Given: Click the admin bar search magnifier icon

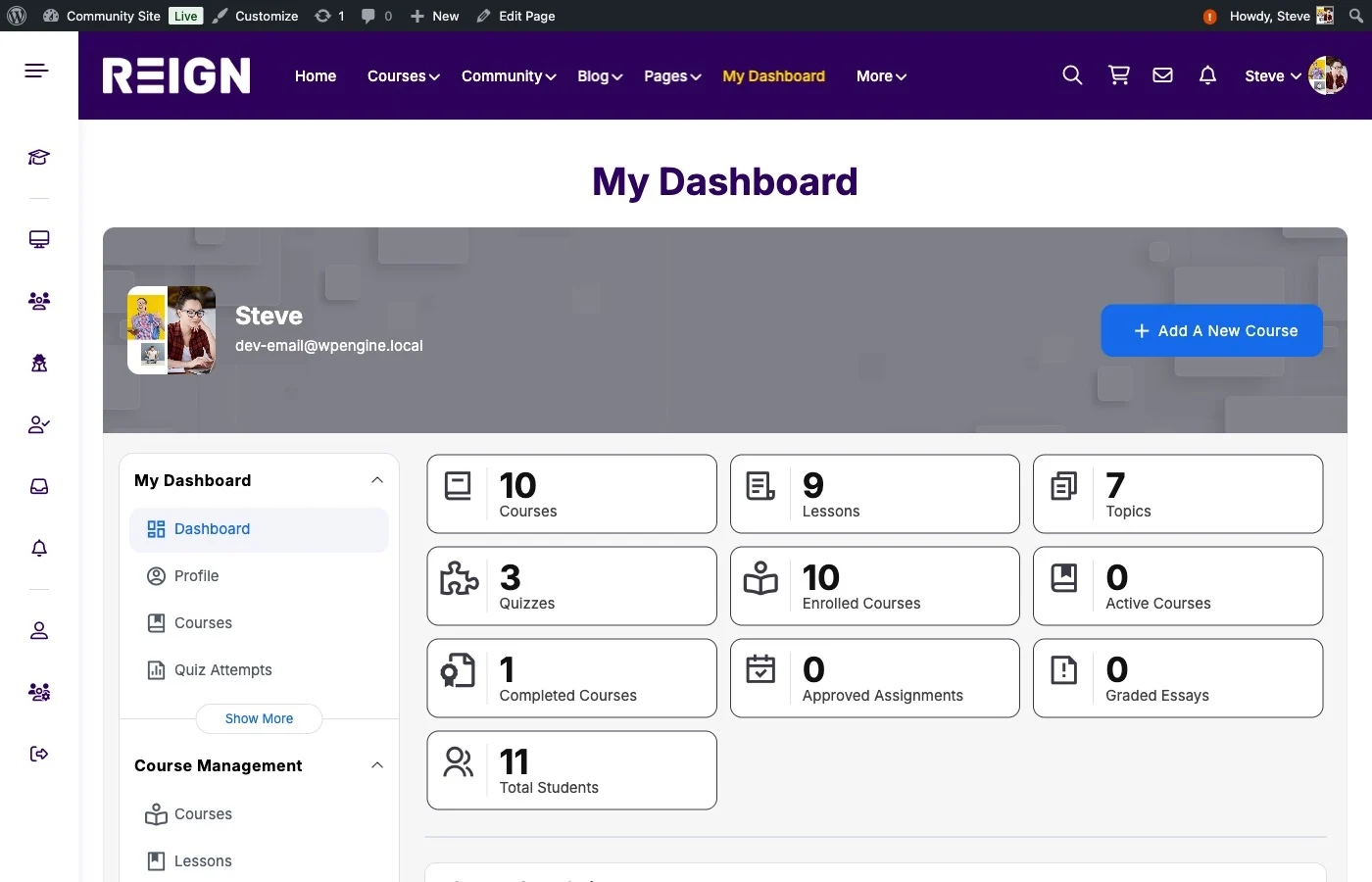Looking at the screenshot, I should click(1356, 16).
